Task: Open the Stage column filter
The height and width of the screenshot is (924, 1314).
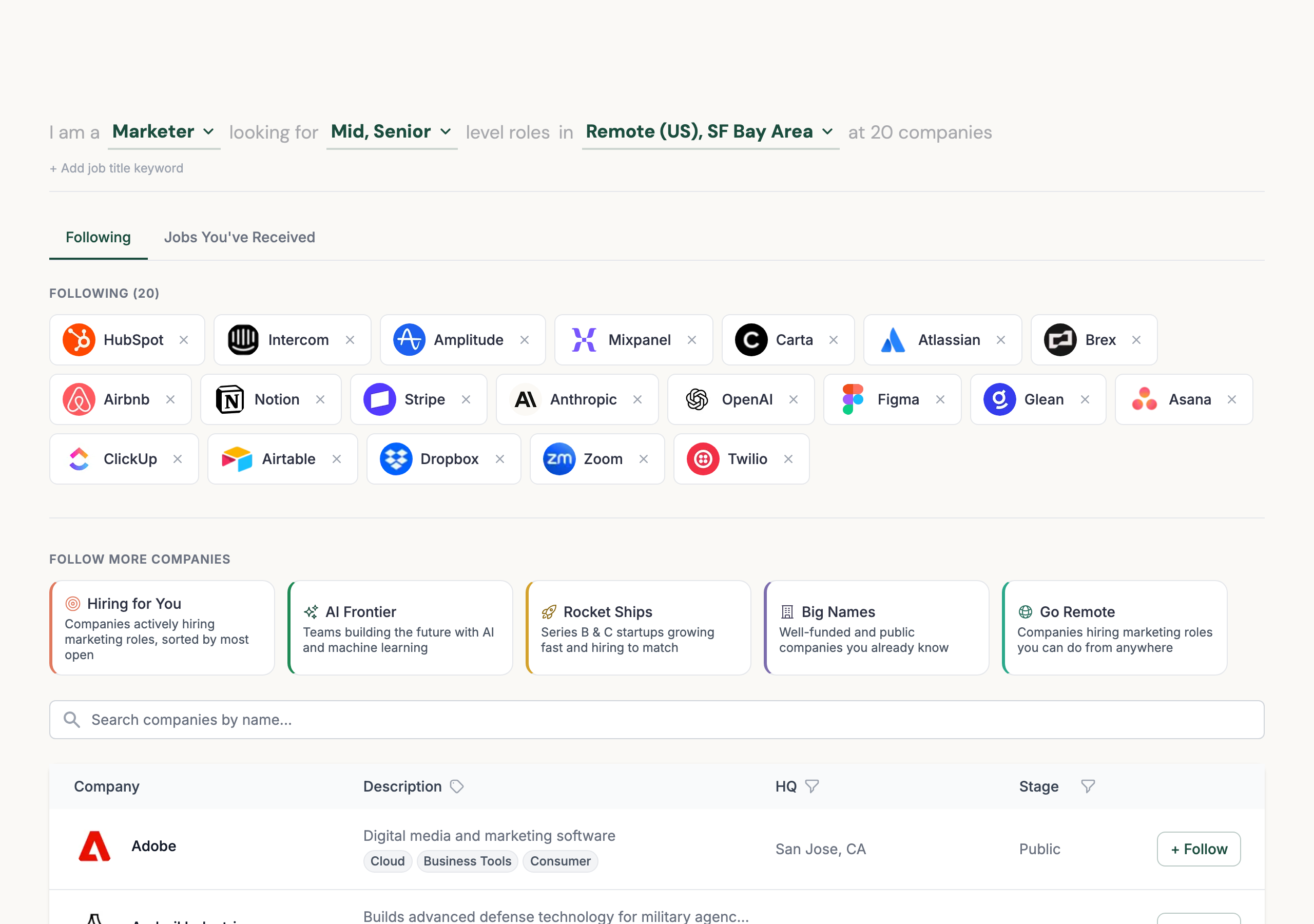Action: coord(1087,786)
